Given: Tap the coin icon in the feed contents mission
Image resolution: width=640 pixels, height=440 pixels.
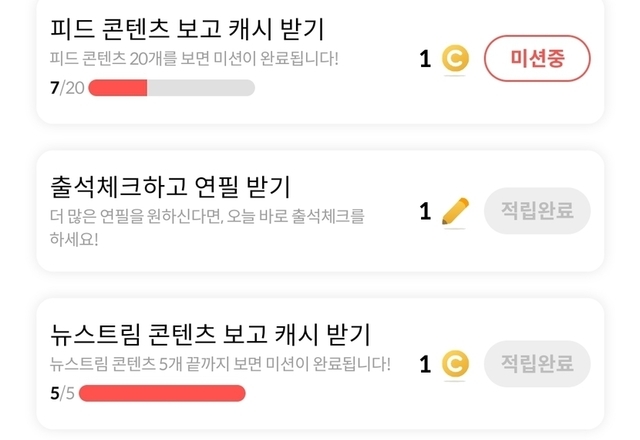Looking at the screenshot, I should pyautogui.click(x=455, y=60).
